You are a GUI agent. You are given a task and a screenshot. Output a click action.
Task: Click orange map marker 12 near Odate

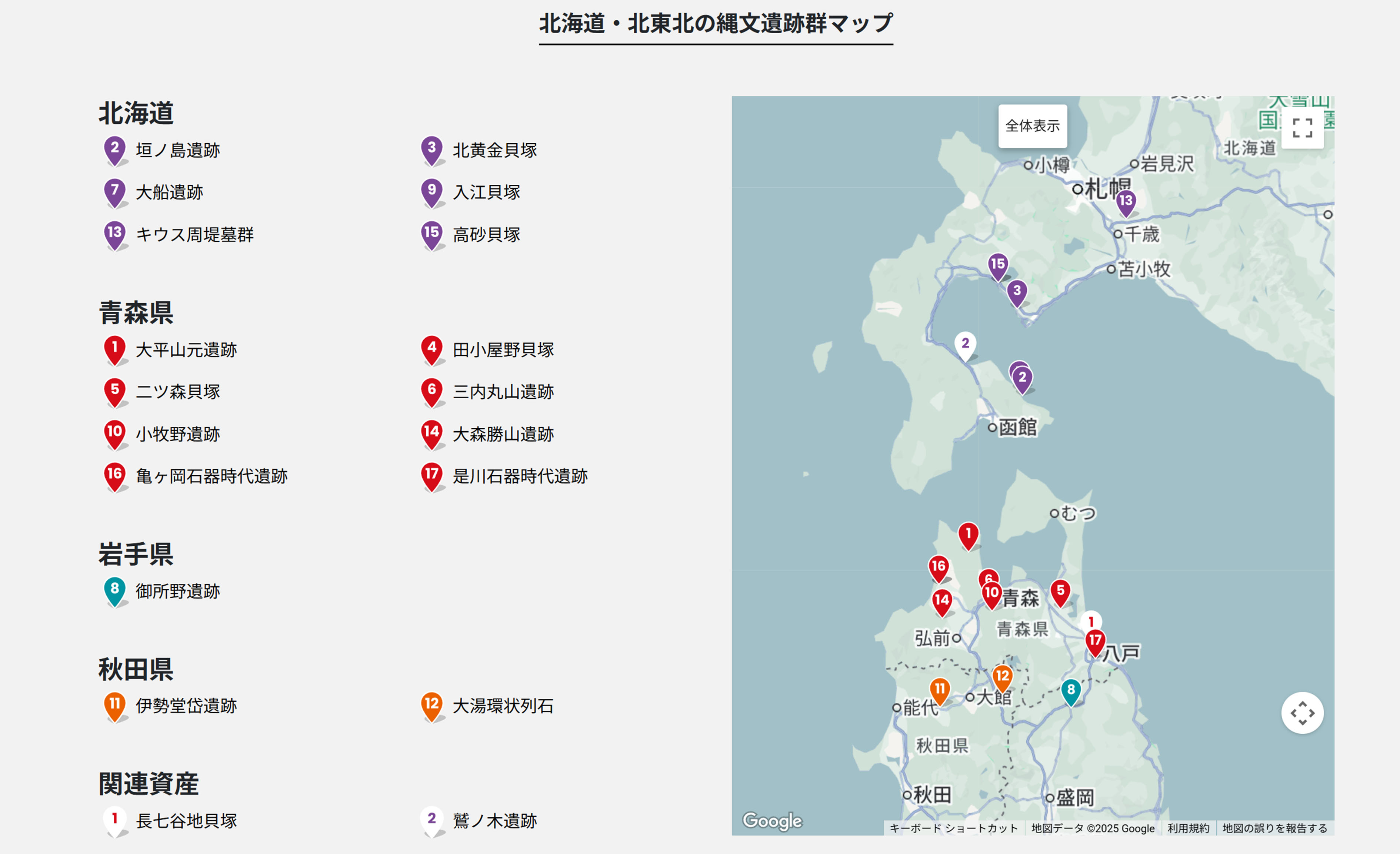click(1002, 677)
